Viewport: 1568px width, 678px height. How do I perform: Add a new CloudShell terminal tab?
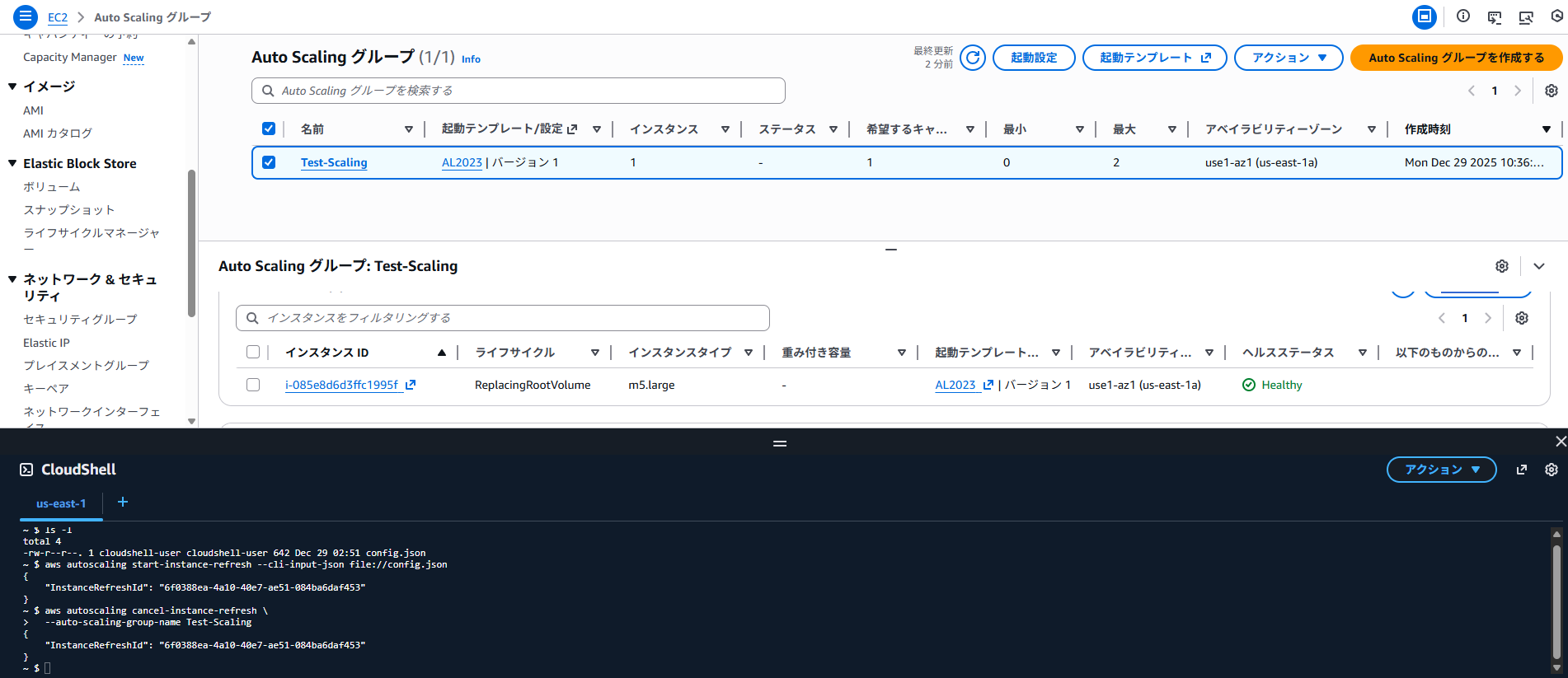123,502
